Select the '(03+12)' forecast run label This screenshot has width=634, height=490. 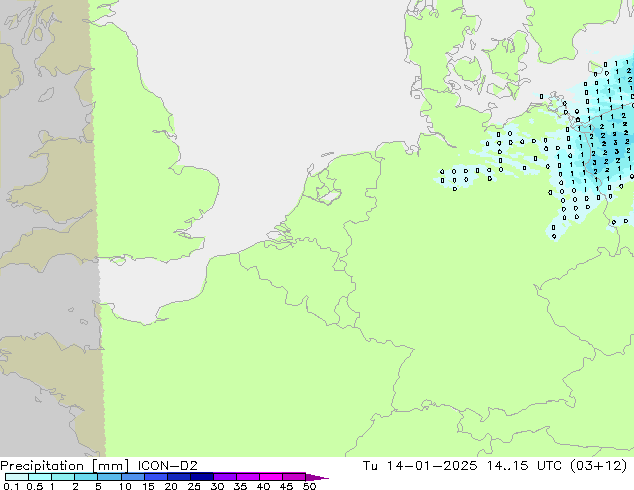(x=599, y=466)
